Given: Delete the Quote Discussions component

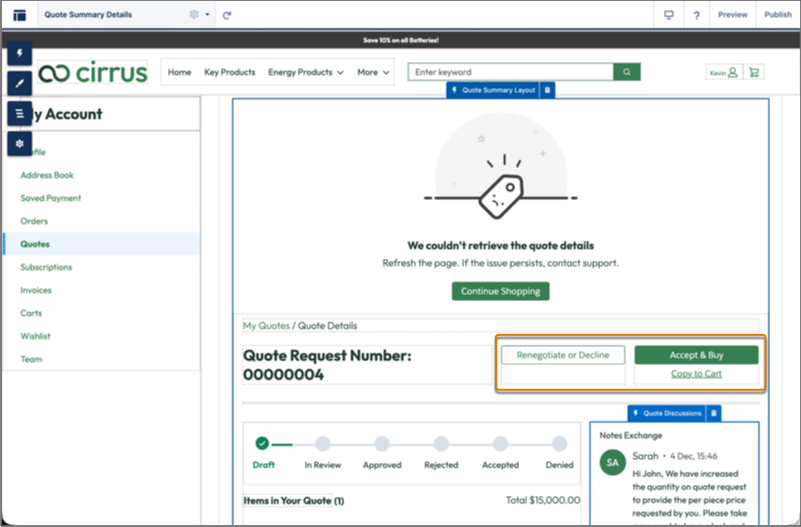Looking at the screenshot, I should point(714,413).
